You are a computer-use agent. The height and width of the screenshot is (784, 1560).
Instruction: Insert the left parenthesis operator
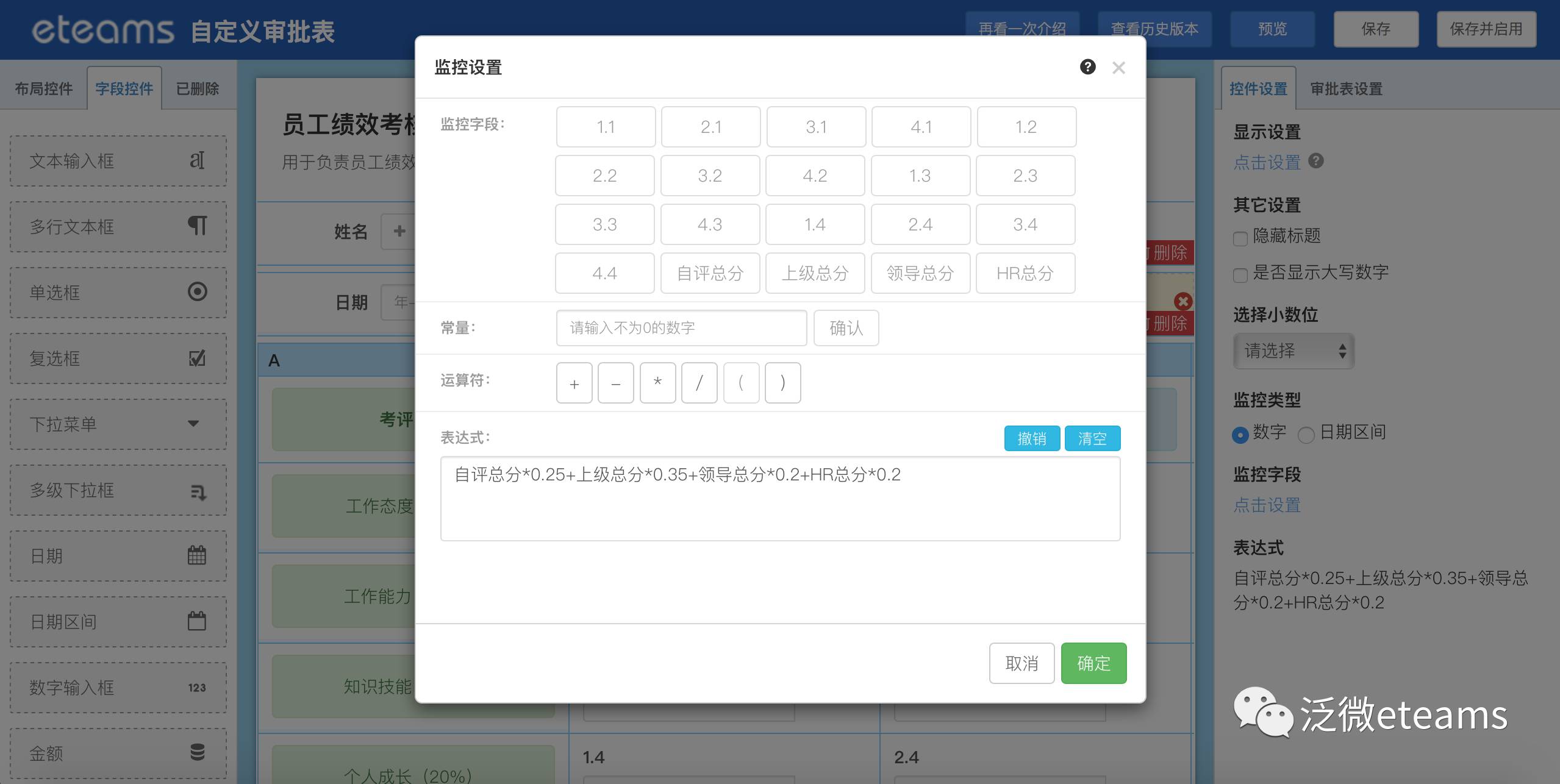[741, 383]
